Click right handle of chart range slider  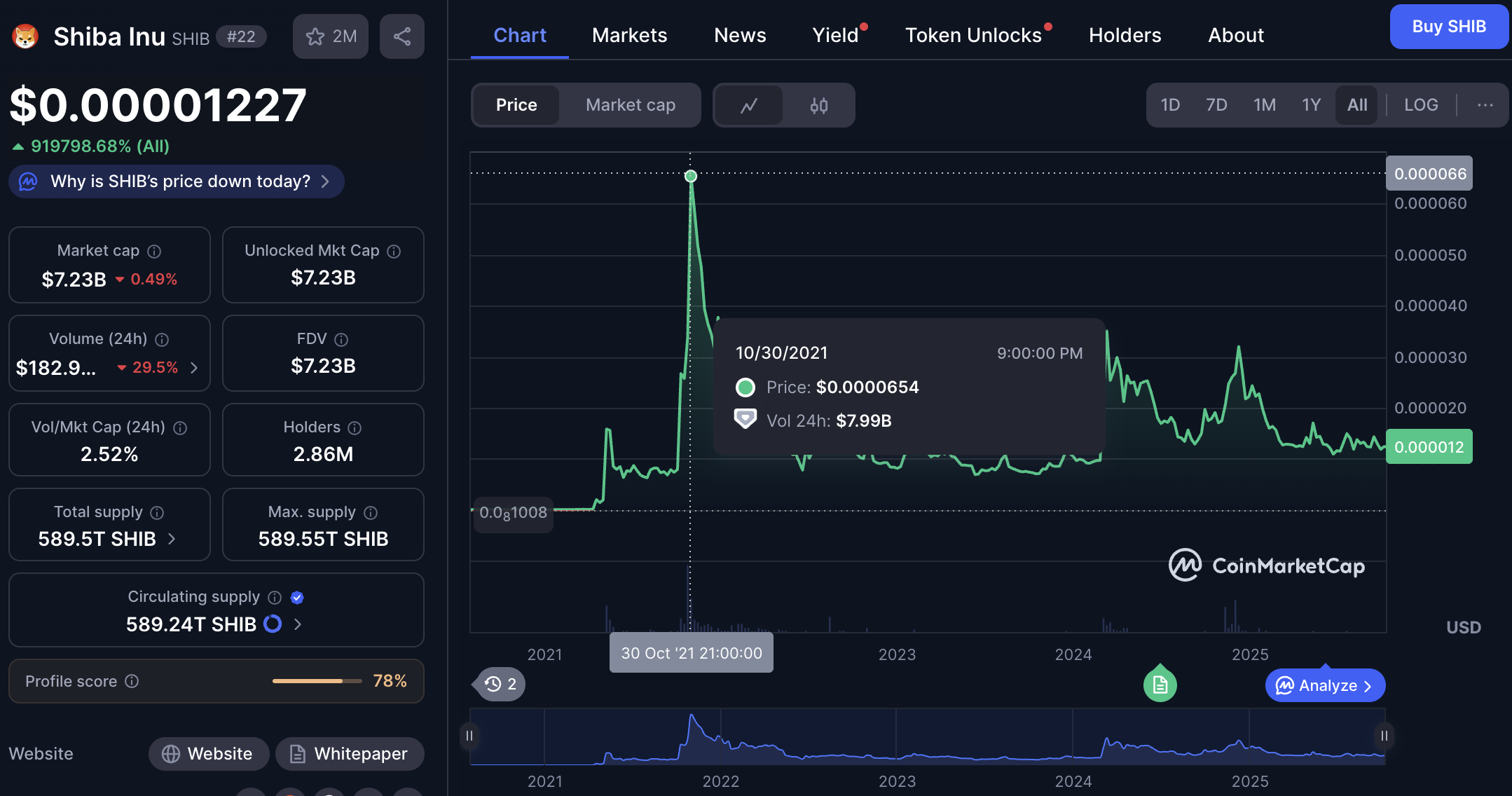tap(1384, 736)
